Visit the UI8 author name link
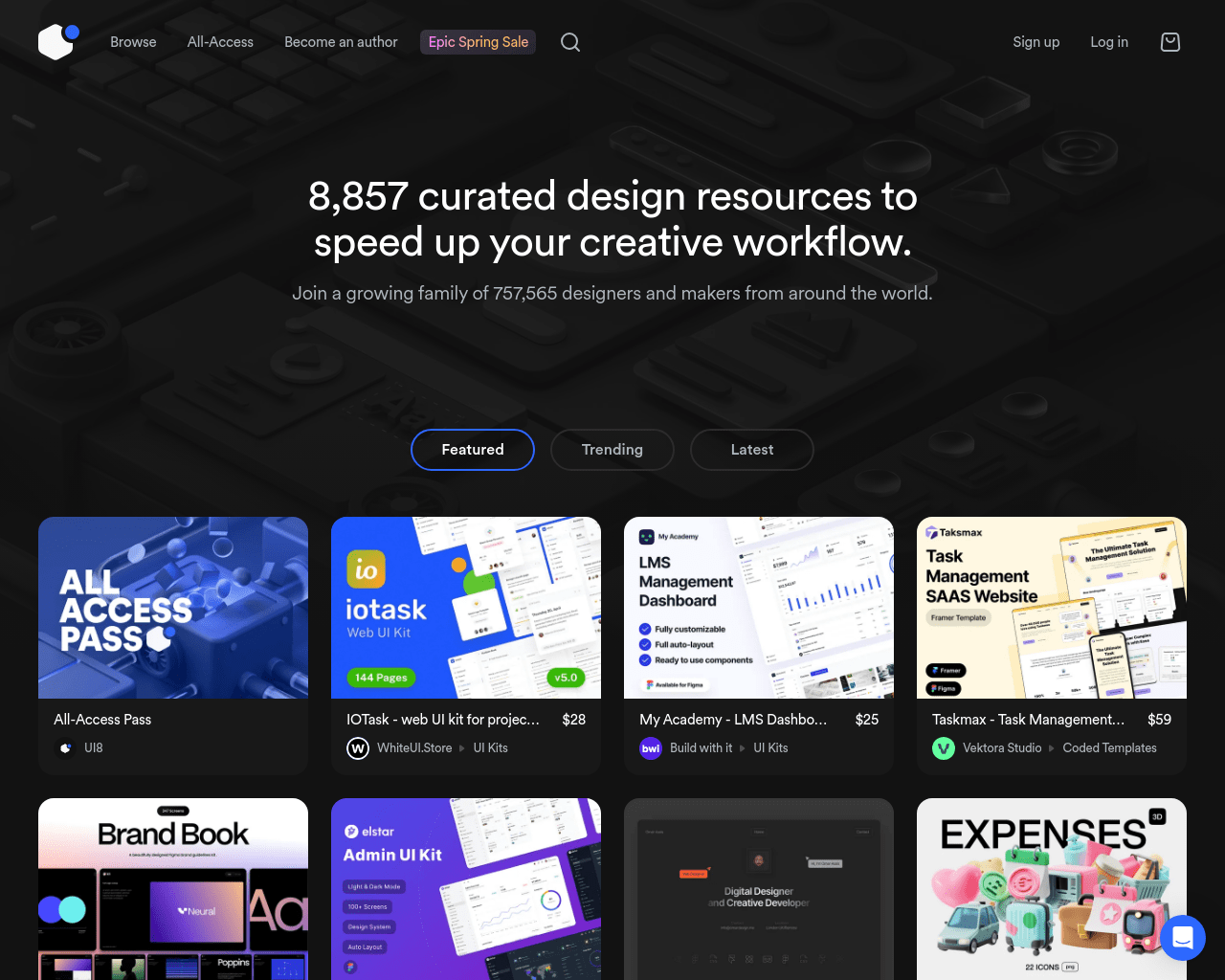 click(x=94, y=748)
